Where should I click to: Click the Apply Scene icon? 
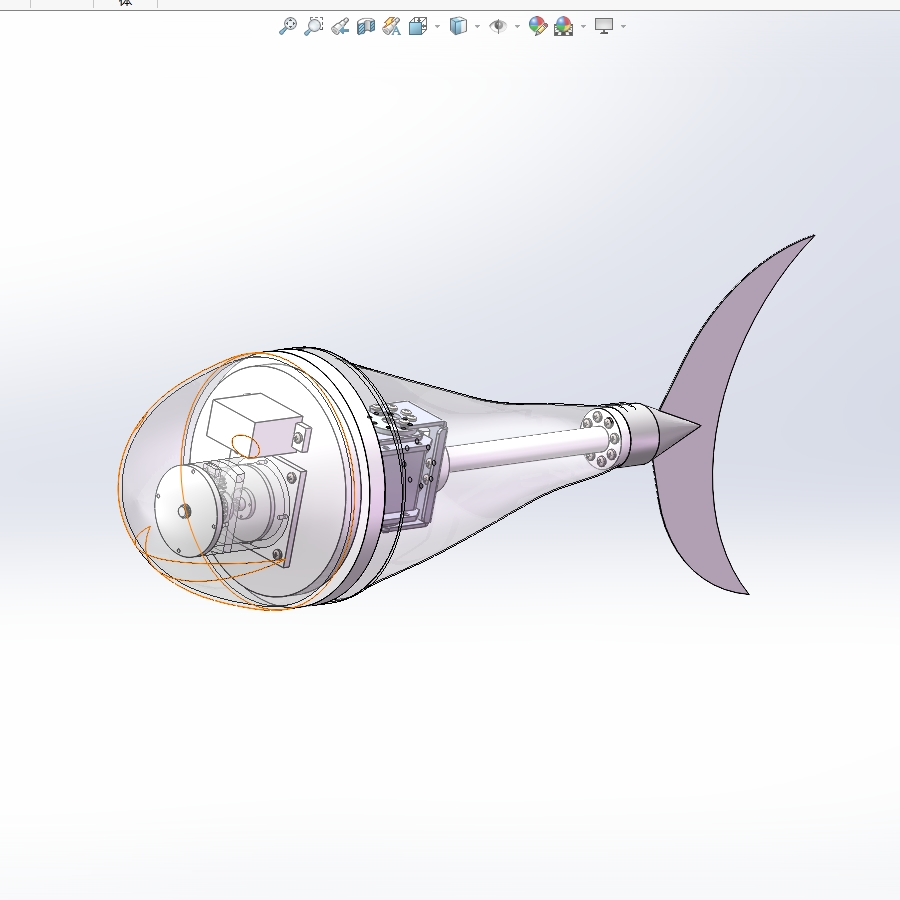click(564, 26)
